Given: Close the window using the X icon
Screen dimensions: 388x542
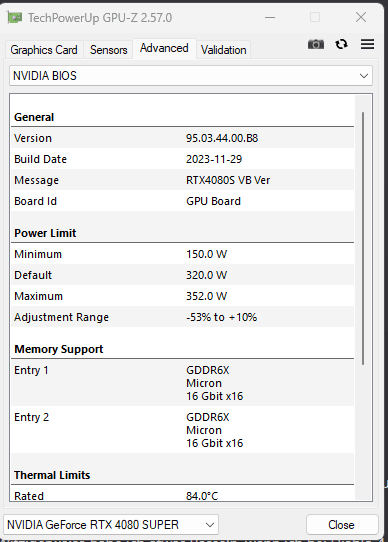Looking at the screenshot, I should 361,17.
